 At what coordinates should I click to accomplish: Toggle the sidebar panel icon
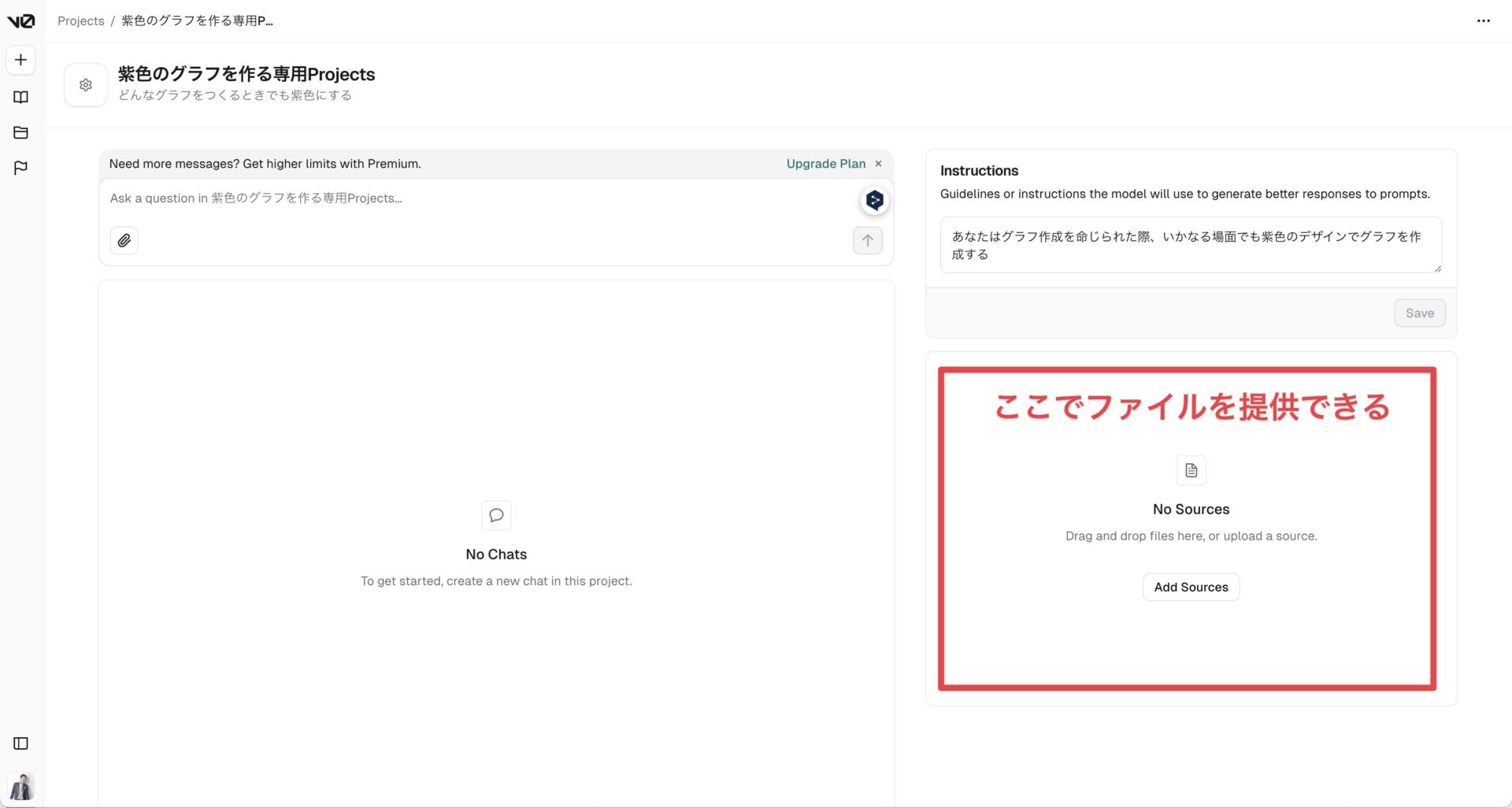pyautogui.click(x=20, y=743)
